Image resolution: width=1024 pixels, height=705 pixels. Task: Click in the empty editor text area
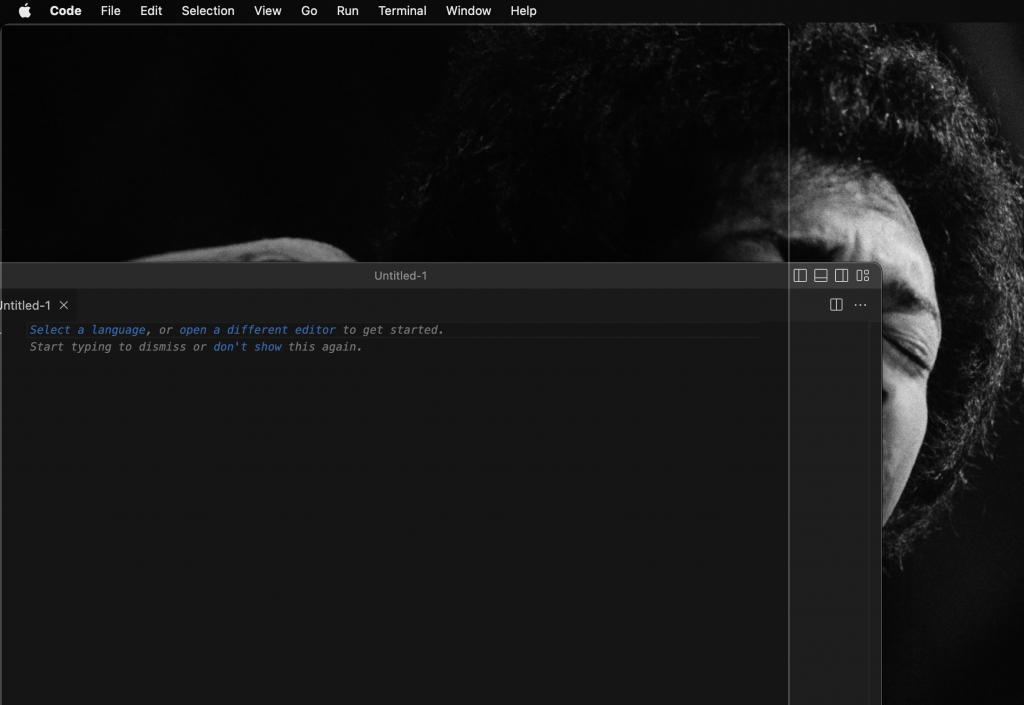[400, 500]
